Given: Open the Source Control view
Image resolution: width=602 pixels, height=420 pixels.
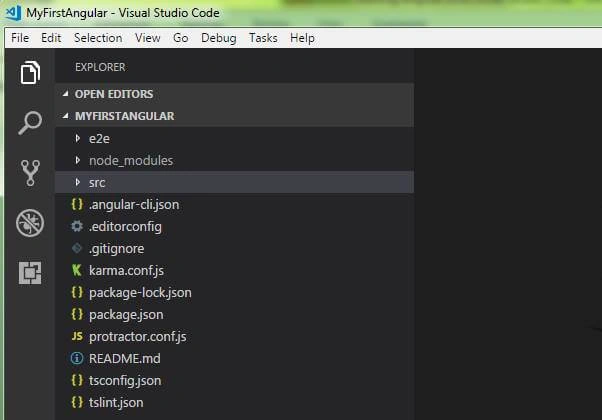Looking at the screenshot, I should (x=30, y=173).
